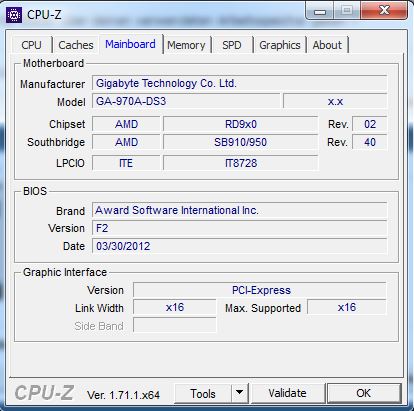Image resolution: width=414 pixels, height=411 pixels.
Task: Select the SB910/950 southbridge value
Action: [x=241, y=142]
